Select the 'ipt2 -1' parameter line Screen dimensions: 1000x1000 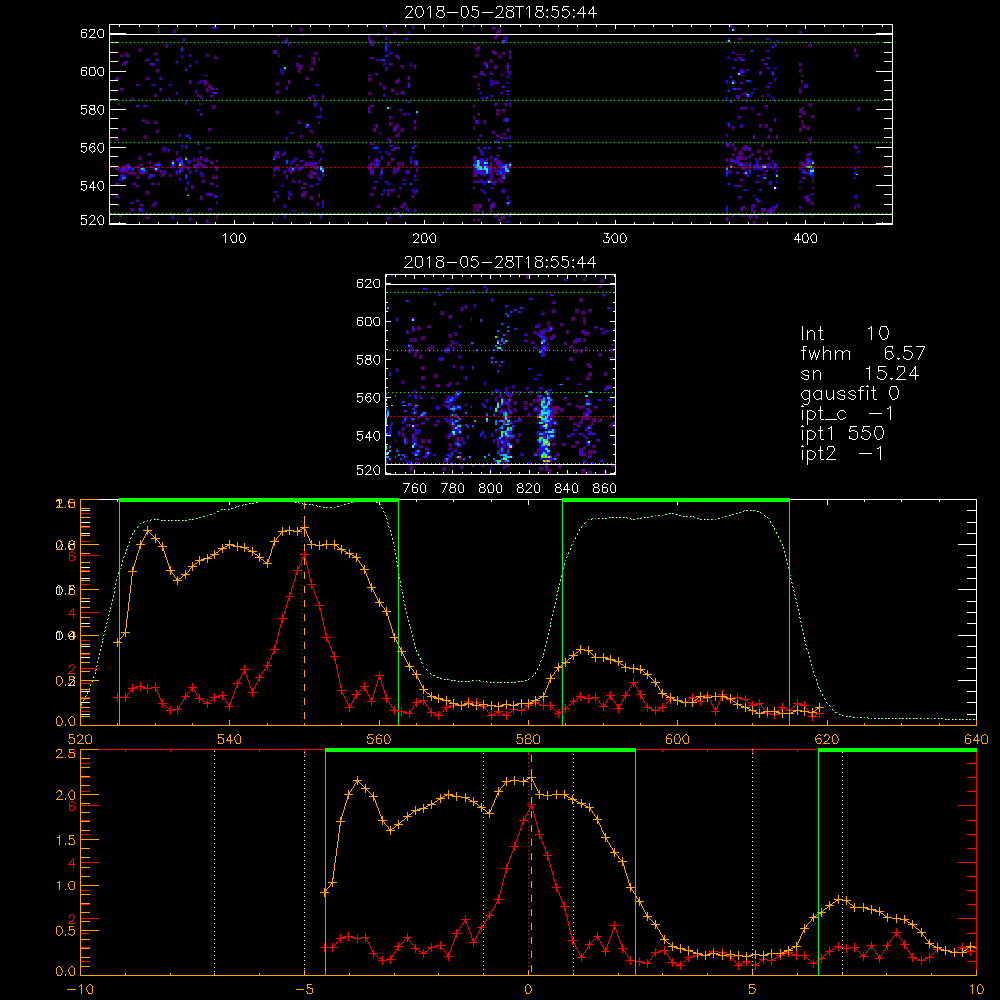tap(842, 453)
